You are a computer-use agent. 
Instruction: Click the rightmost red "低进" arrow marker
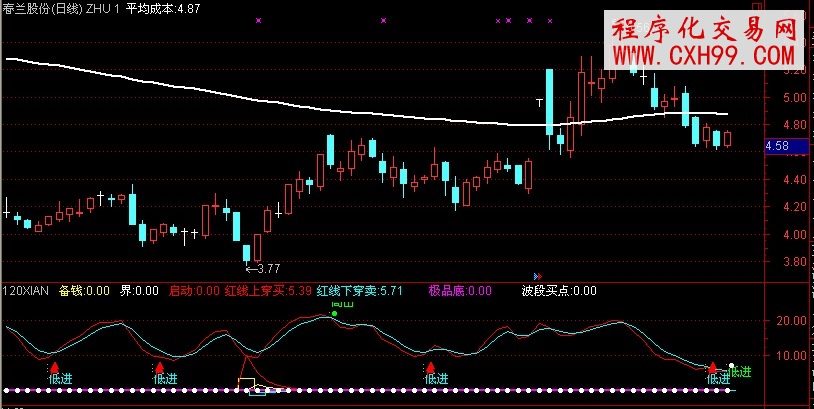point(713,368)
